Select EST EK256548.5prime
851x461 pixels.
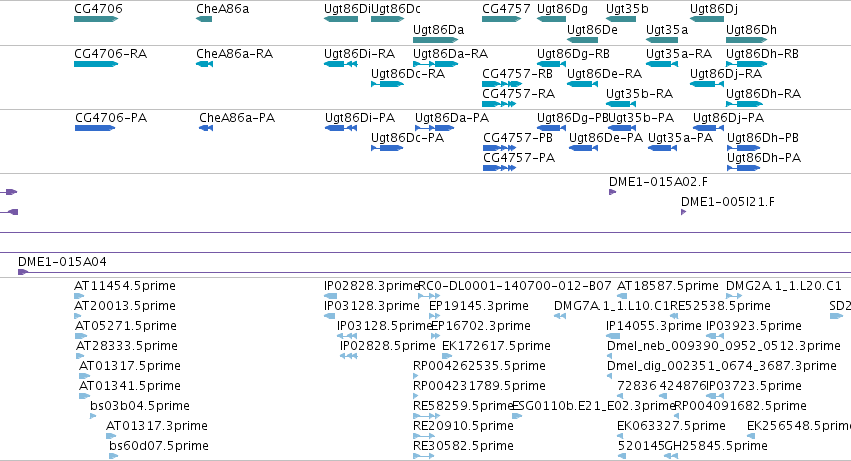coord(752,436)
